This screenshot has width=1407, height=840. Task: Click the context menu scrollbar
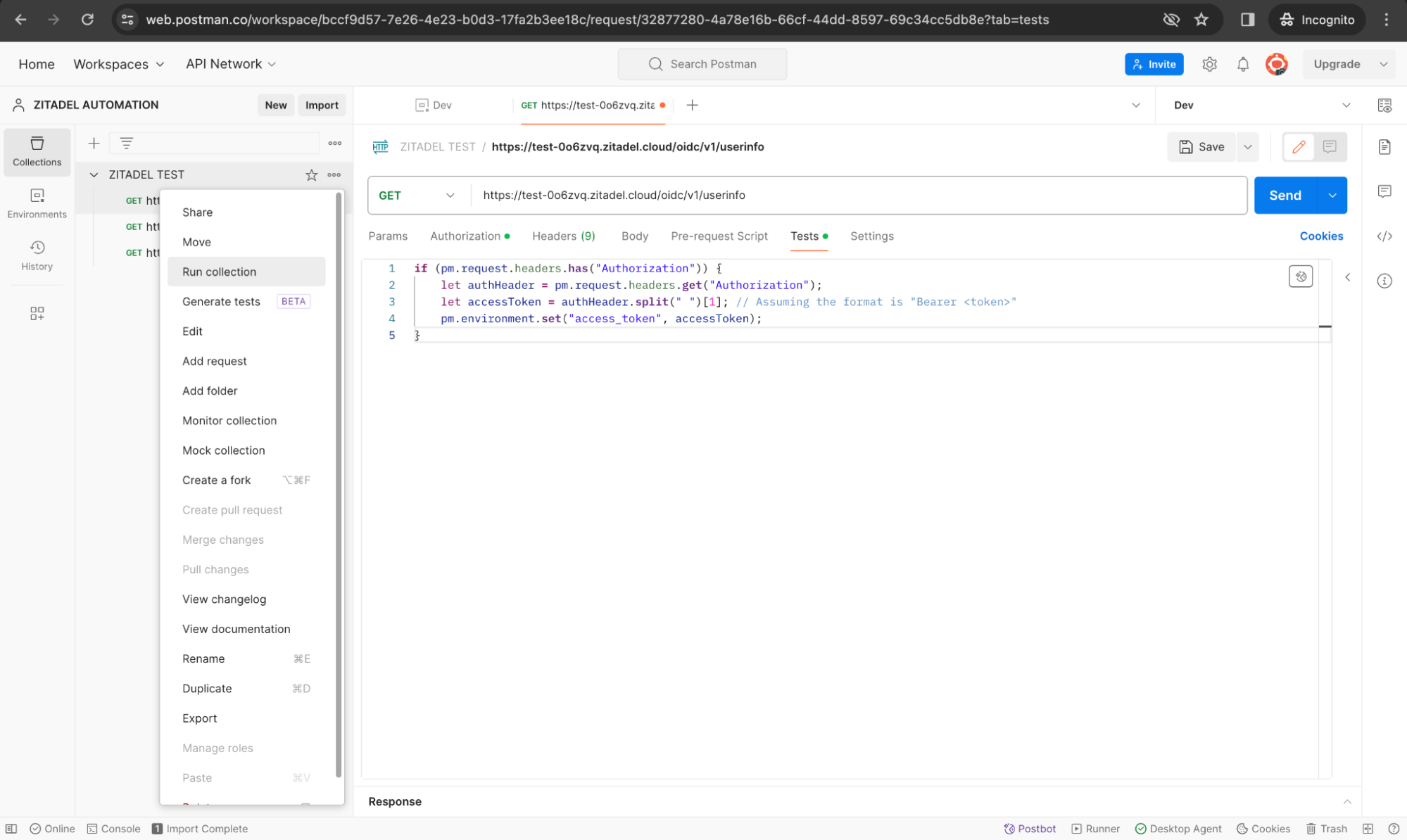tap(339, 485)
